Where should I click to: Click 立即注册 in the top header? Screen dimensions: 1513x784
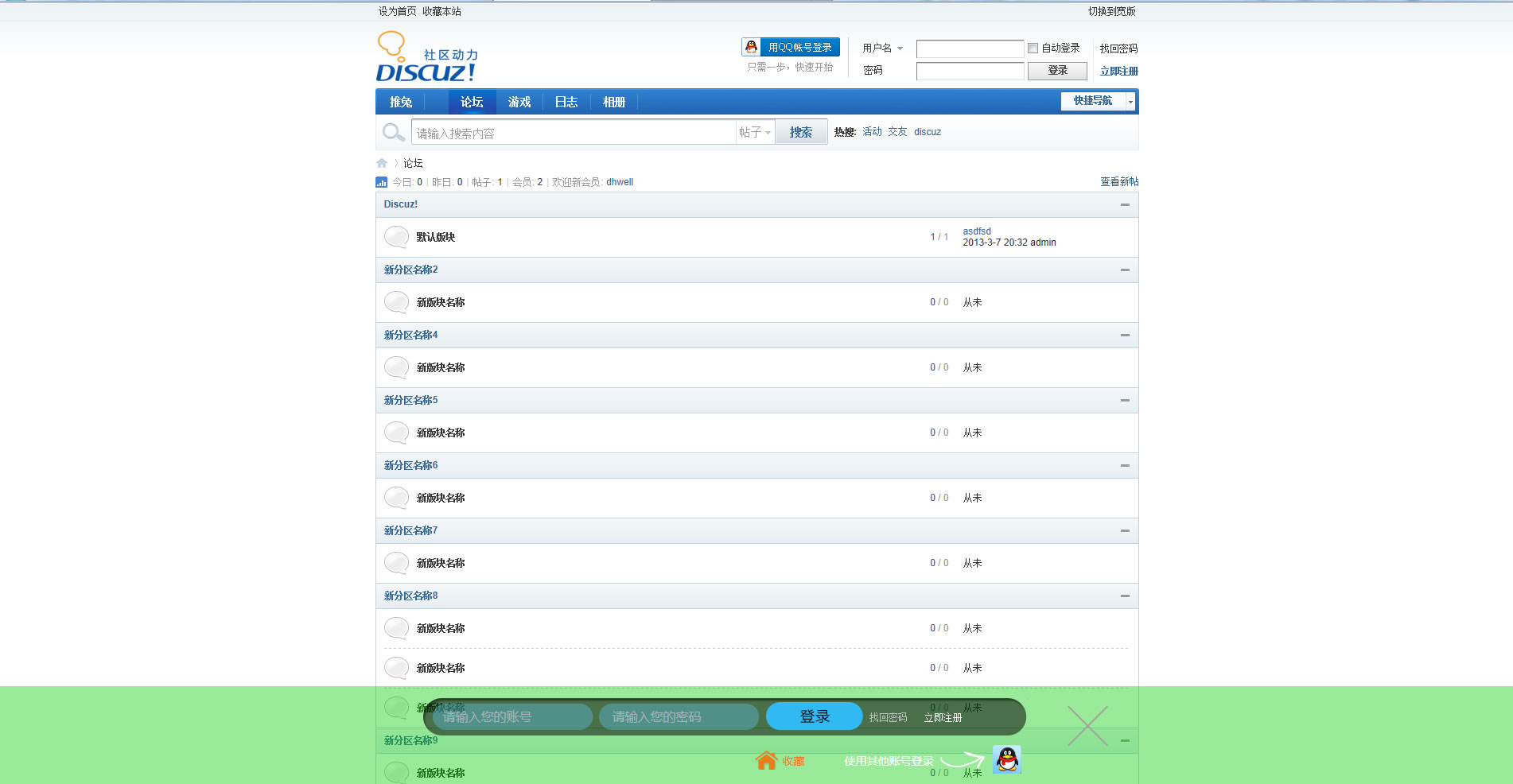[1118, 71]
